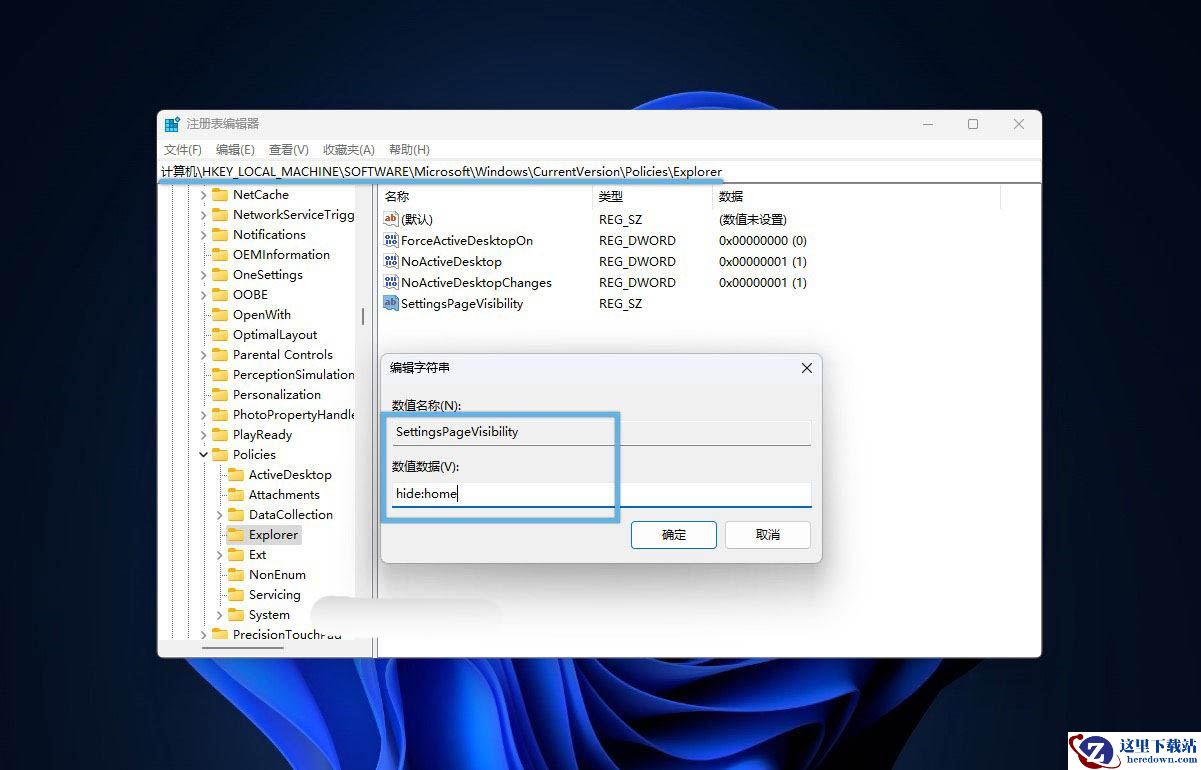Select the NetworkServiceTrigg folder icon
1201x770 pixels.
coord(220,215)
